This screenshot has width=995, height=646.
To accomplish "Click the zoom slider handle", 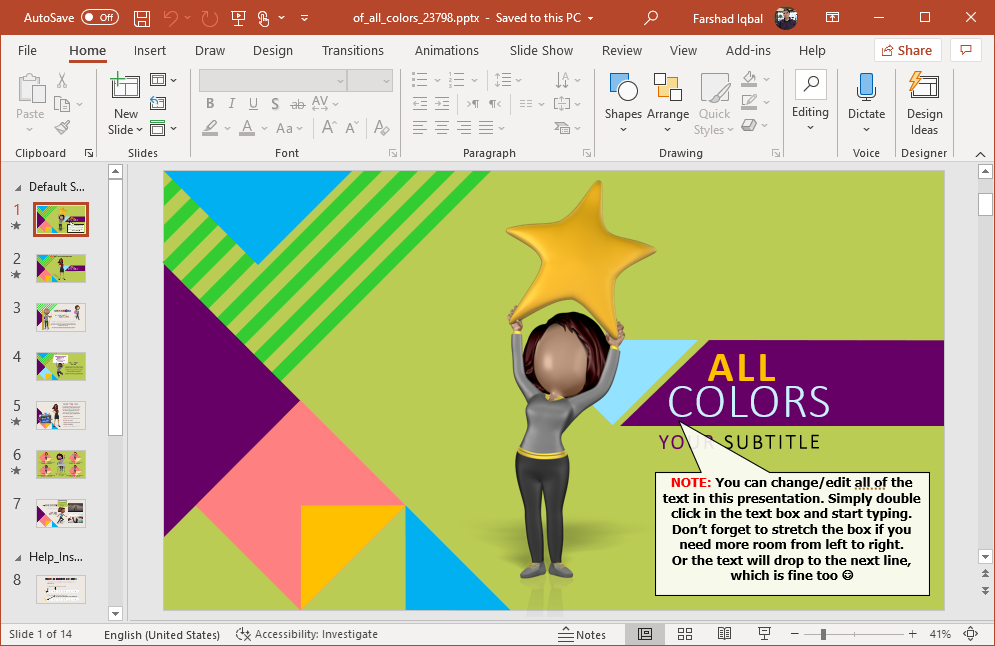I will 822,634.
